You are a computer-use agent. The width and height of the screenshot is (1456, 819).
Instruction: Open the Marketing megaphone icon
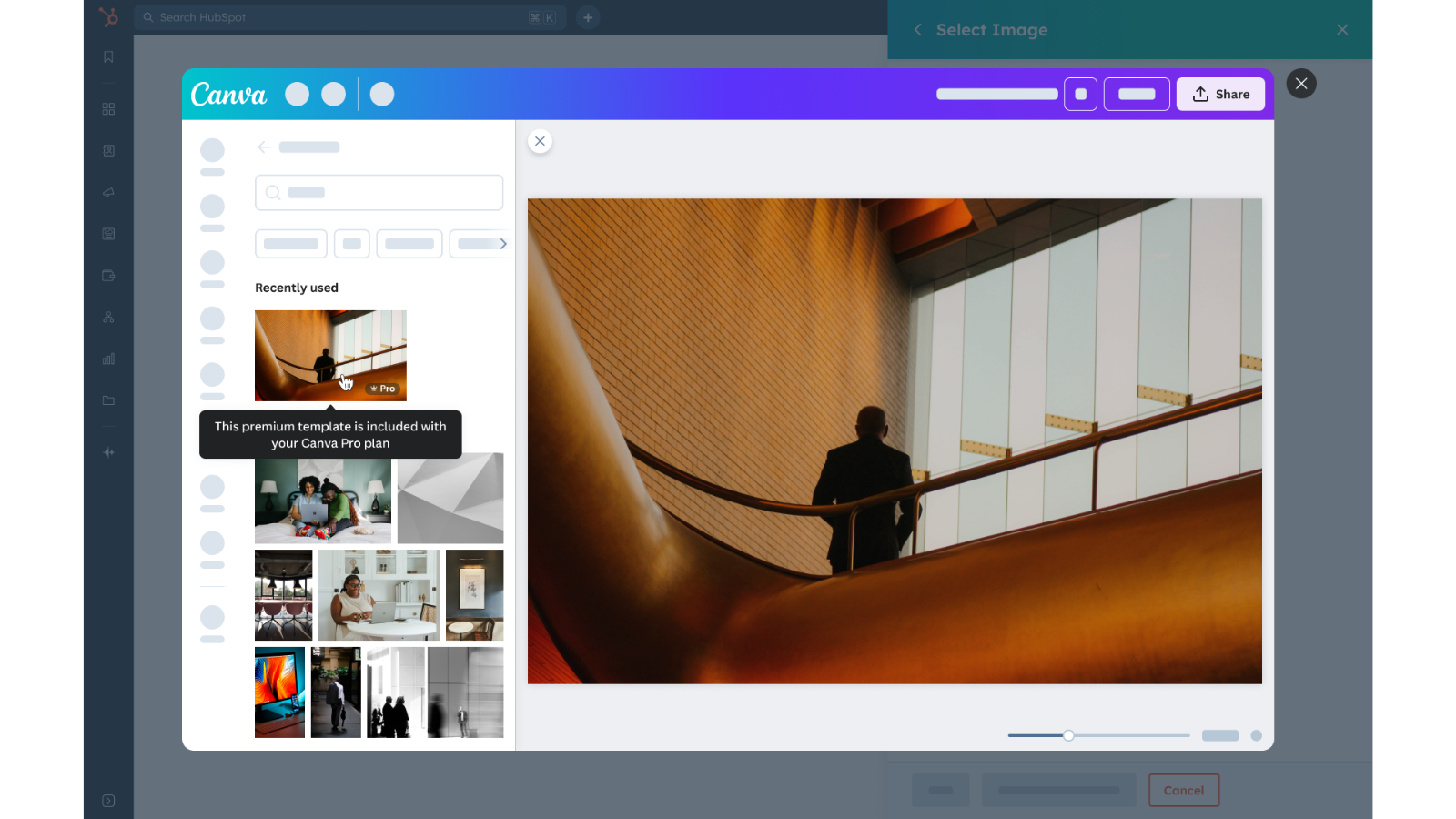(108, 192)
